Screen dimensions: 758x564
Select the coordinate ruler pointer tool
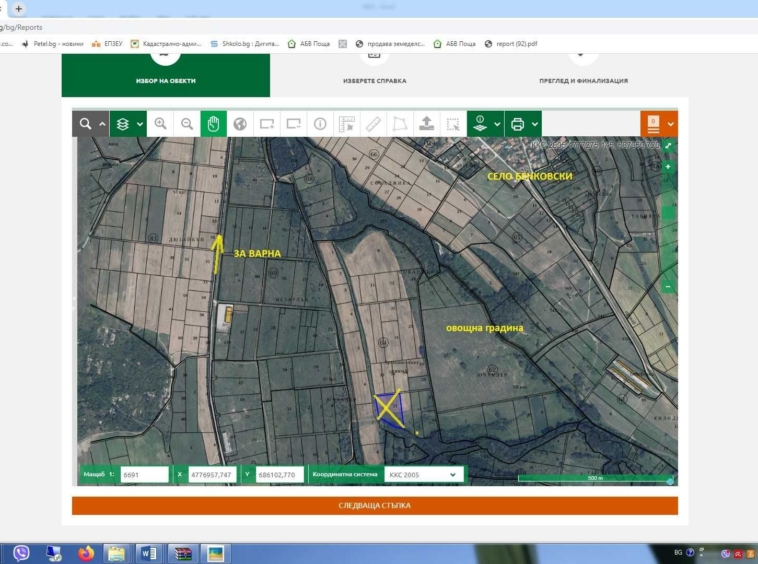coord(347,124)
